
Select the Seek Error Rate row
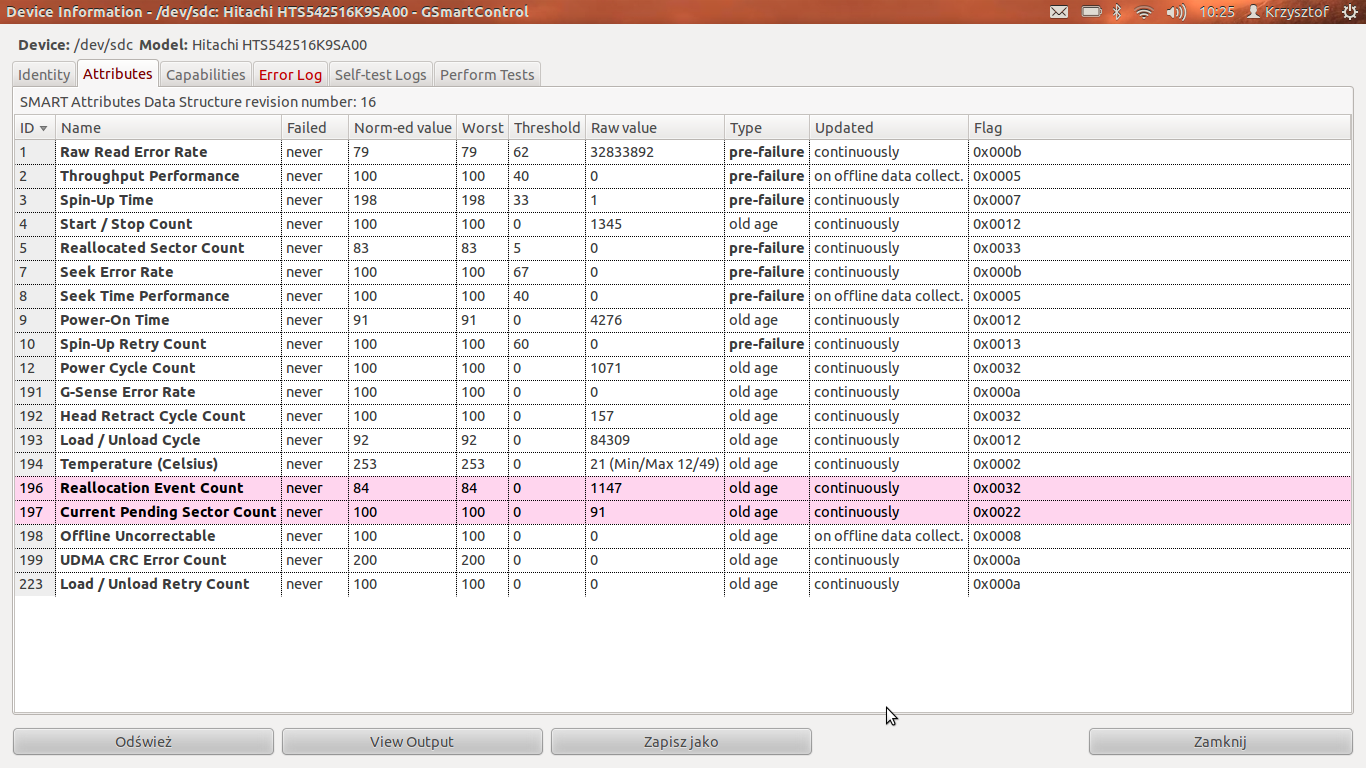[683, 272]
